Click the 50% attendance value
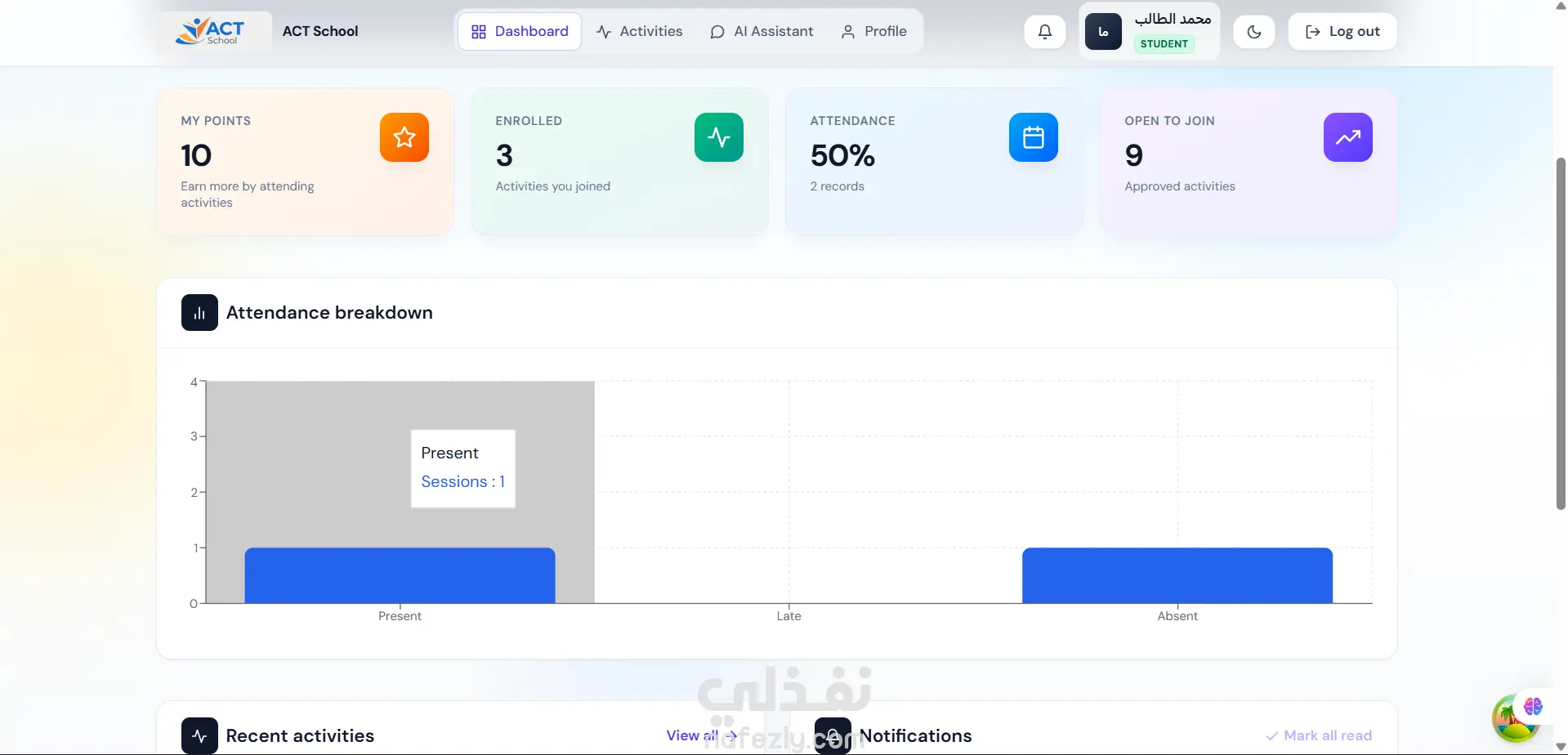The width and height of the screenshot is (1568, 755). [842, 155]
